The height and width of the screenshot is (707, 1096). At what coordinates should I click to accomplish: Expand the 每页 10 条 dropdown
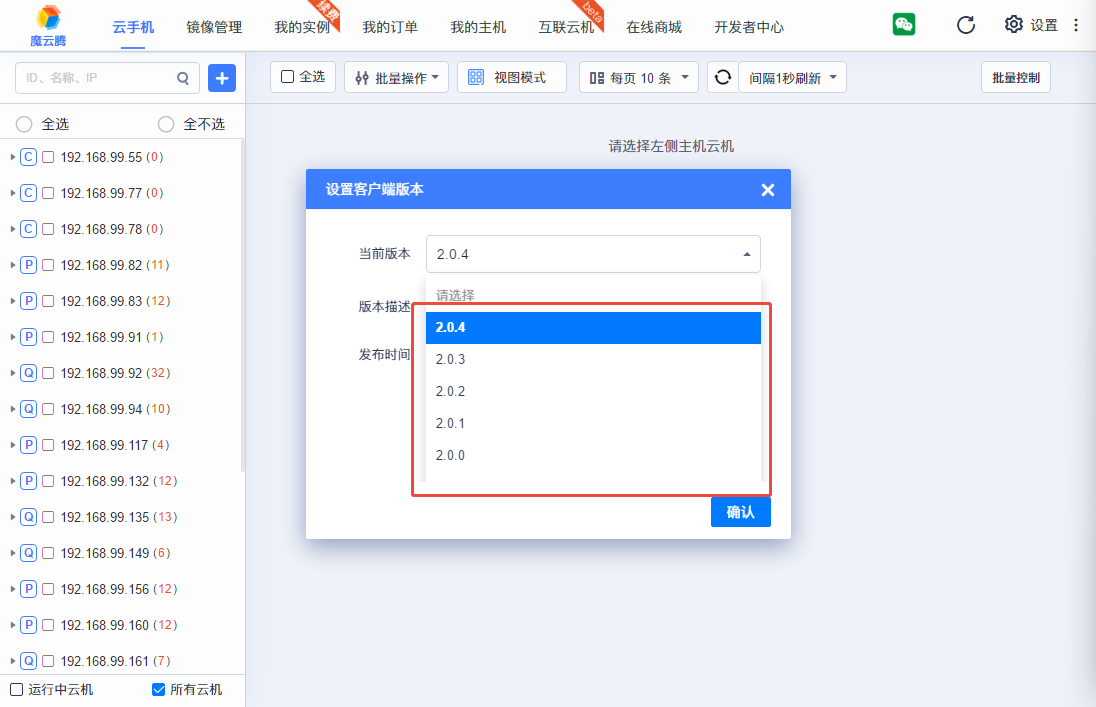(x=639, y=77)
